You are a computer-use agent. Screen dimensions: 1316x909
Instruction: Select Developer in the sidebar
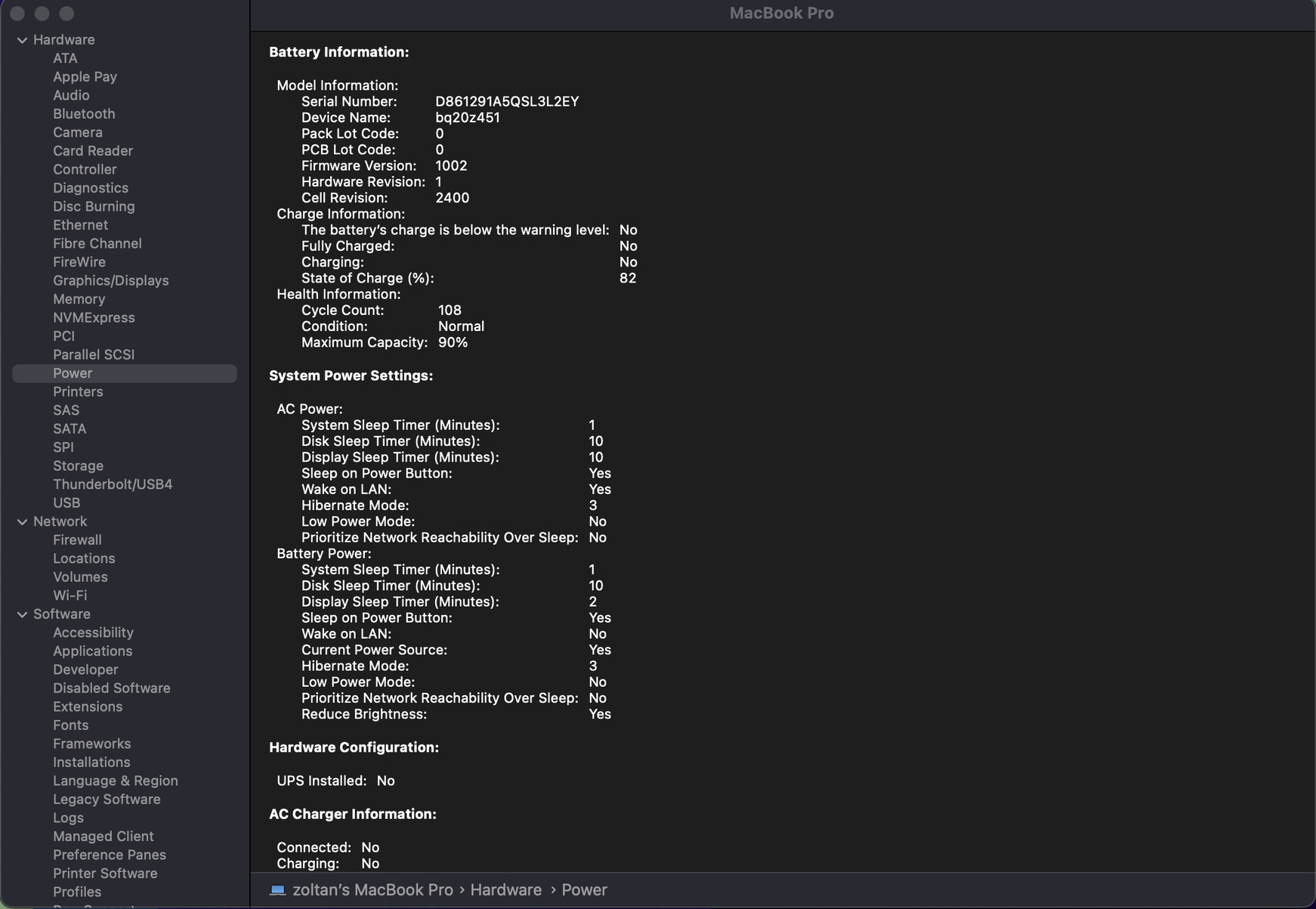[85, 669]
